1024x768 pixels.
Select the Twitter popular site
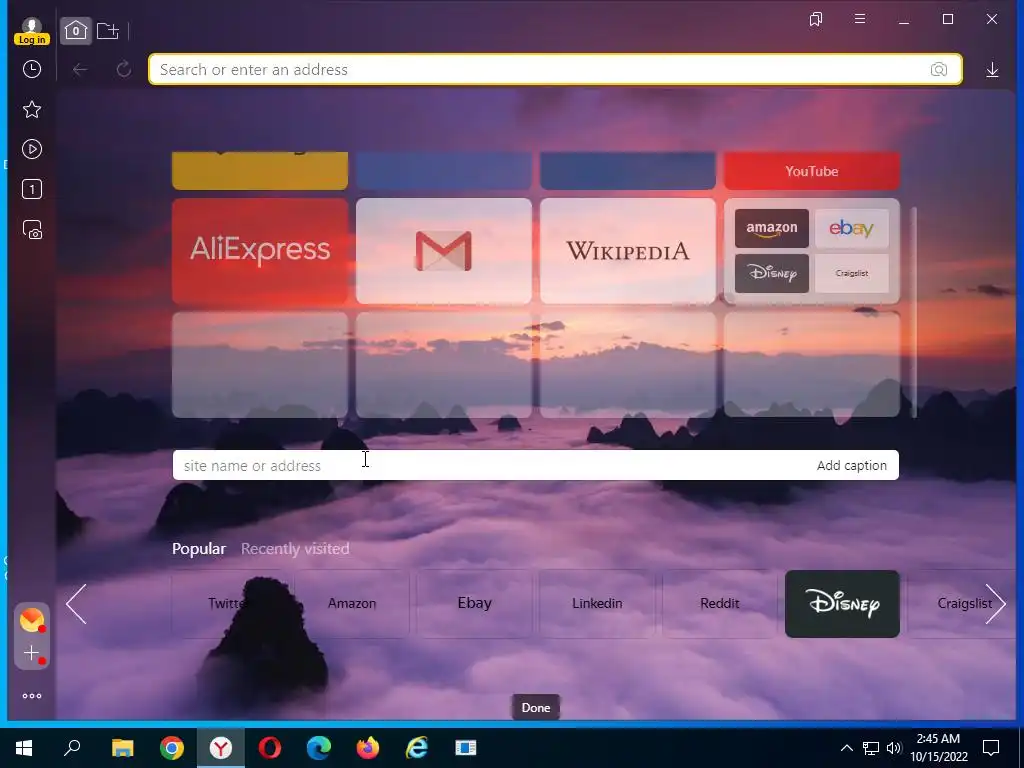[x=227, y=603]
